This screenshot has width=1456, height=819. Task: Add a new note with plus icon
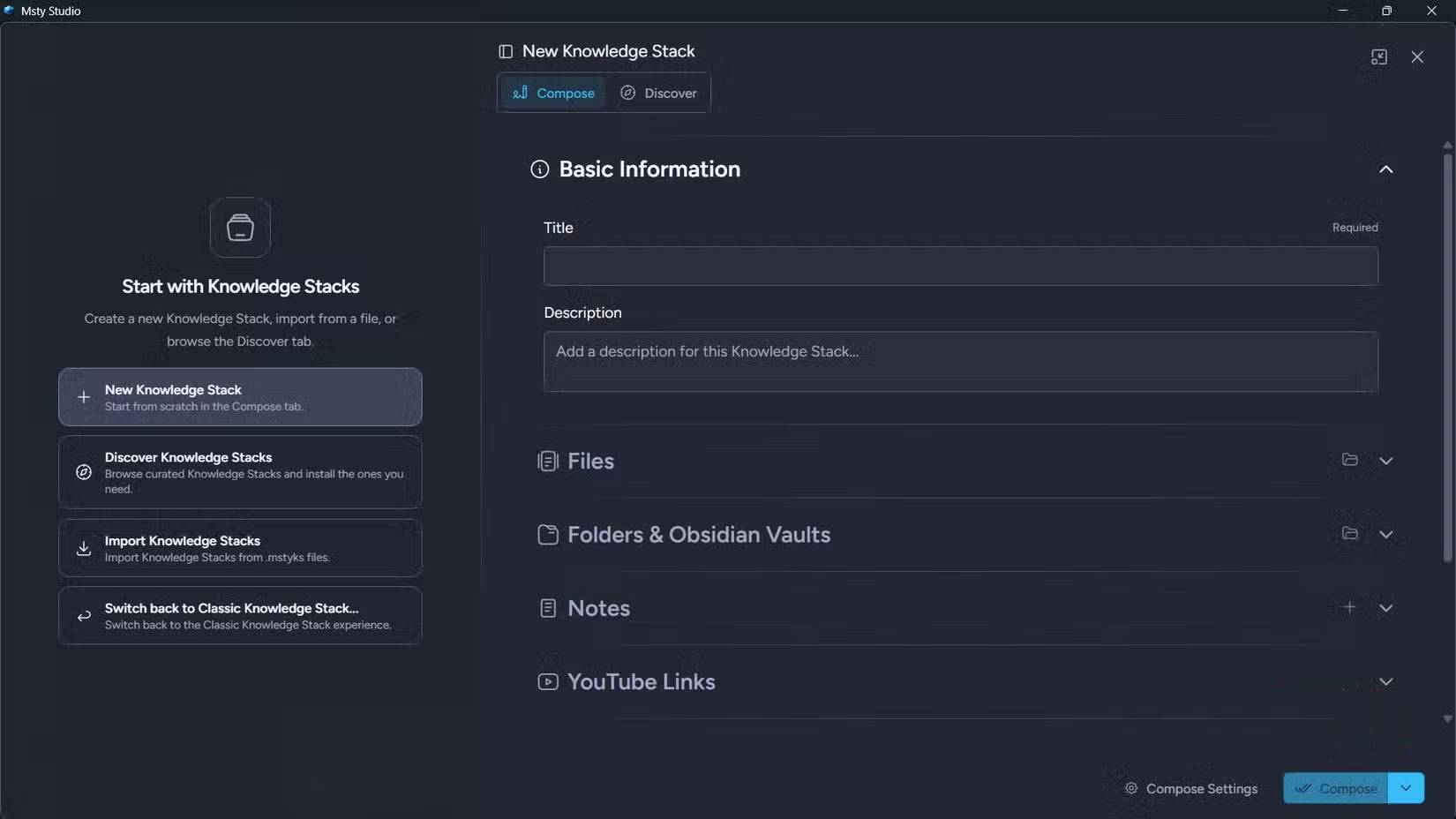(1349, 607)
